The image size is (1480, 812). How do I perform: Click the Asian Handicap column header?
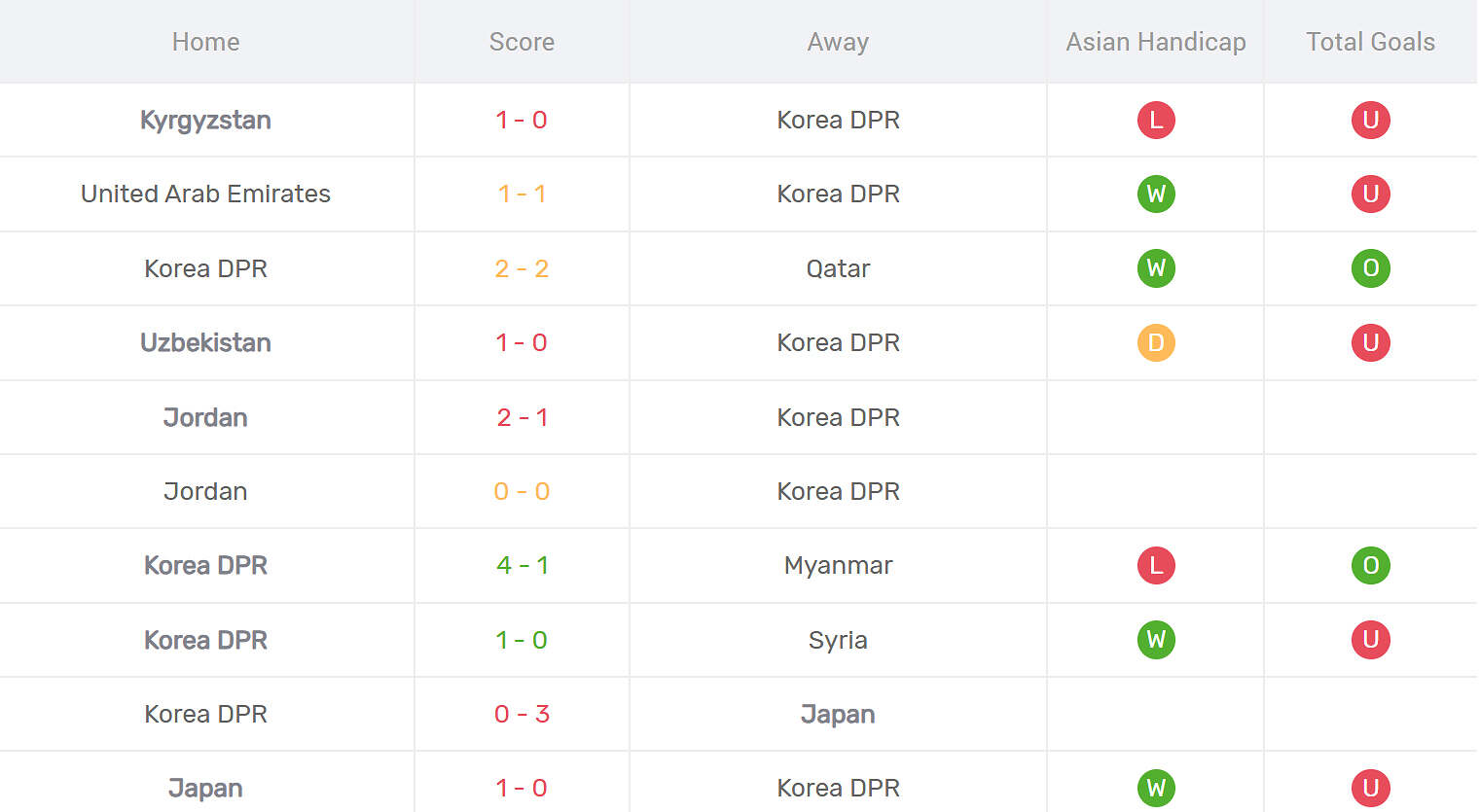pos(1156,42)
